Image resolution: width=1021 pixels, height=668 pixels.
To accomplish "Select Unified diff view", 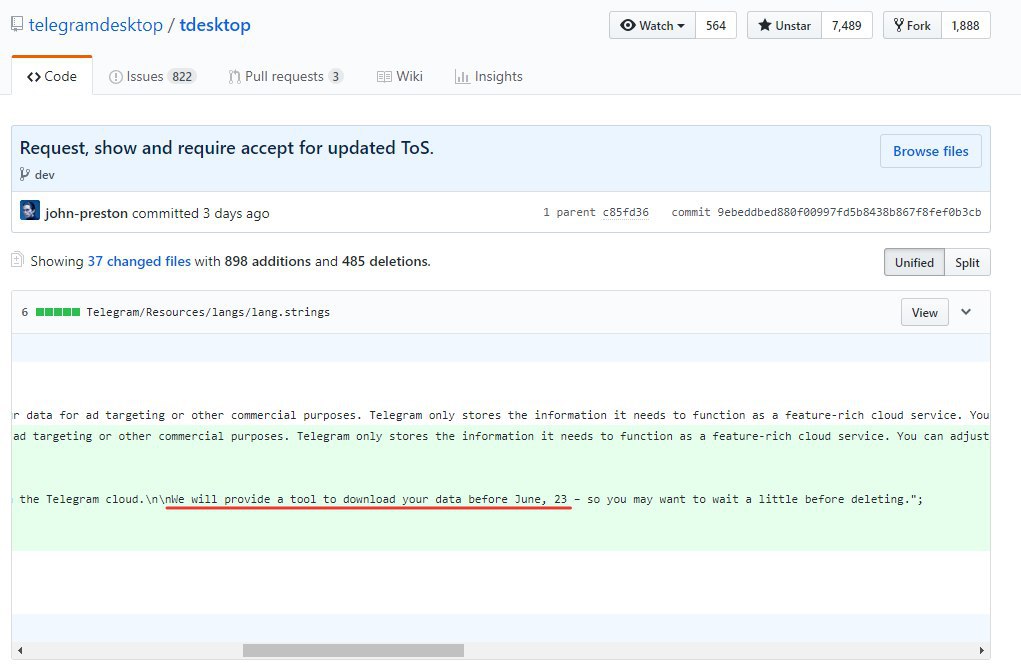I will [x=914, y=262].
